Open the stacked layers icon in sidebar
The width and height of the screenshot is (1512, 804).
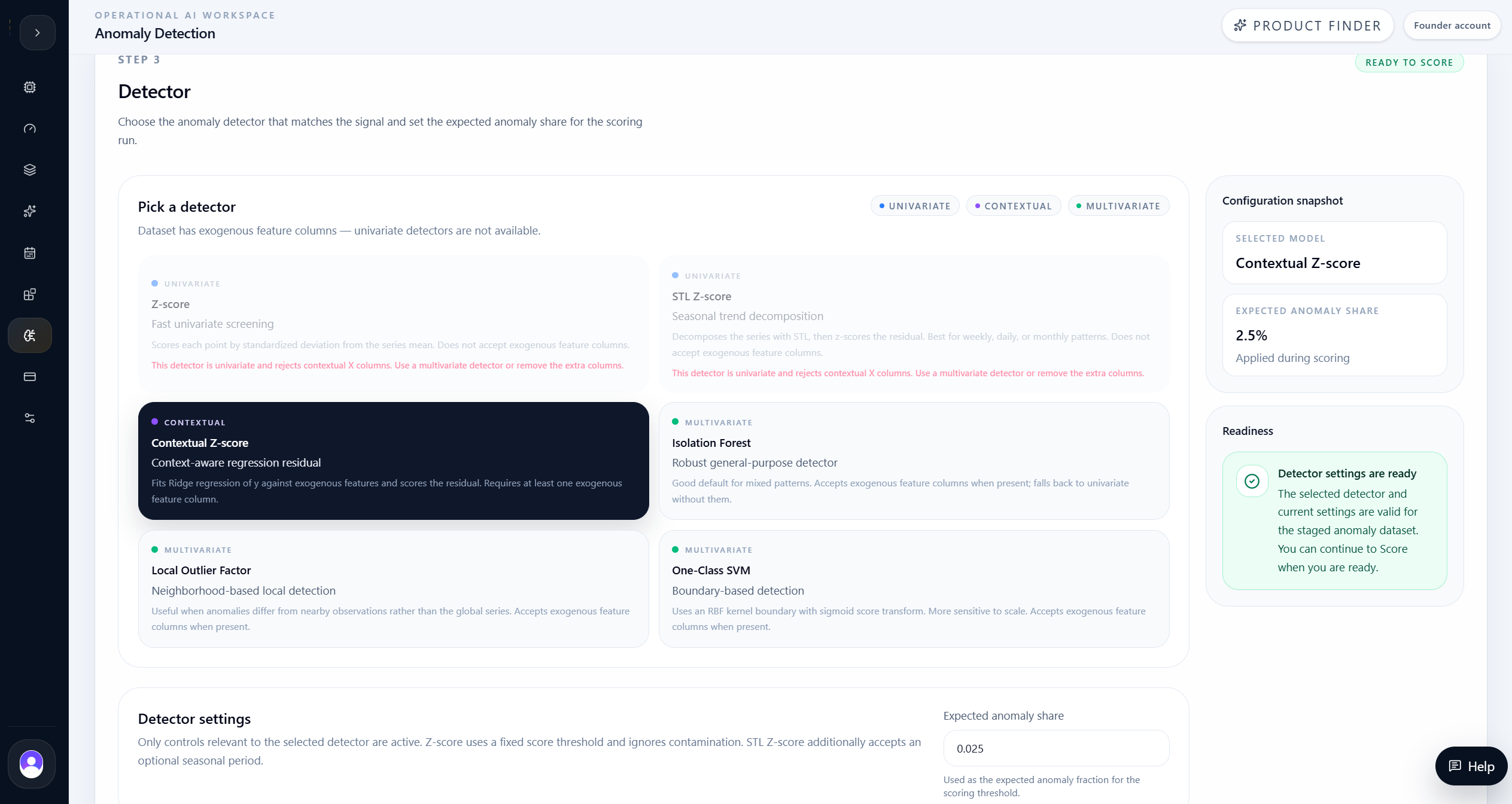[30, 170]
